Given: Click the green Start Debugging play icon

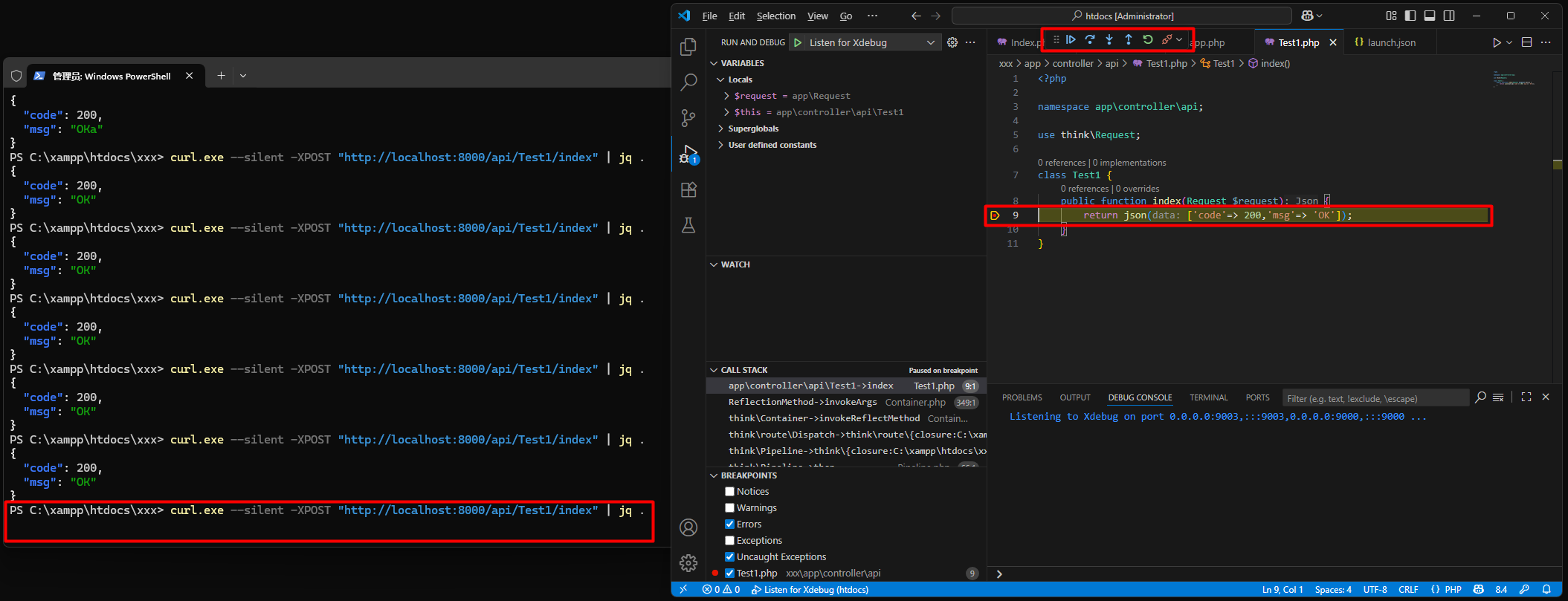Looking at the screenshot, I should [x=798, y=42].
